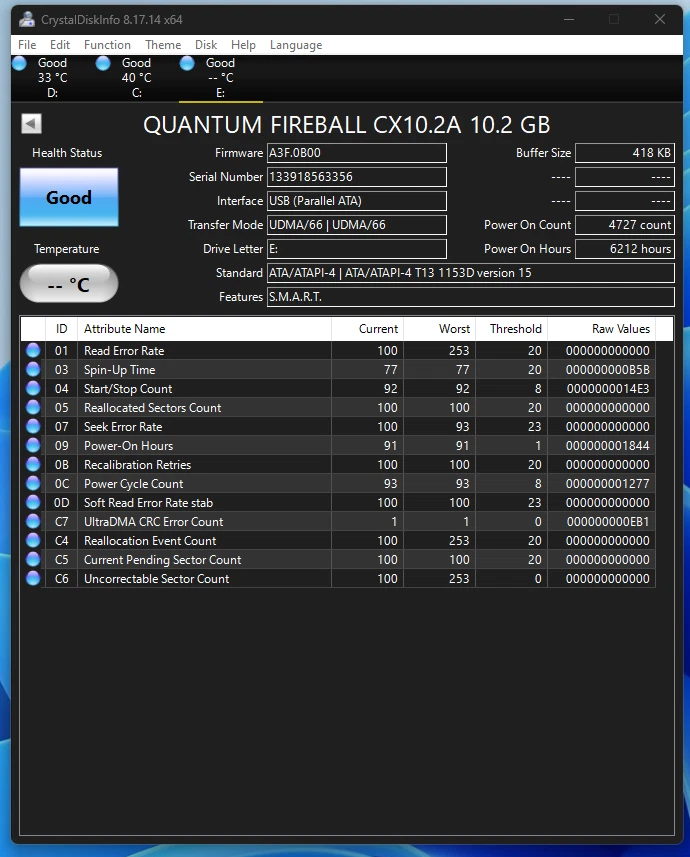Click raw value 0000000014E3

(x=607, y=389)
